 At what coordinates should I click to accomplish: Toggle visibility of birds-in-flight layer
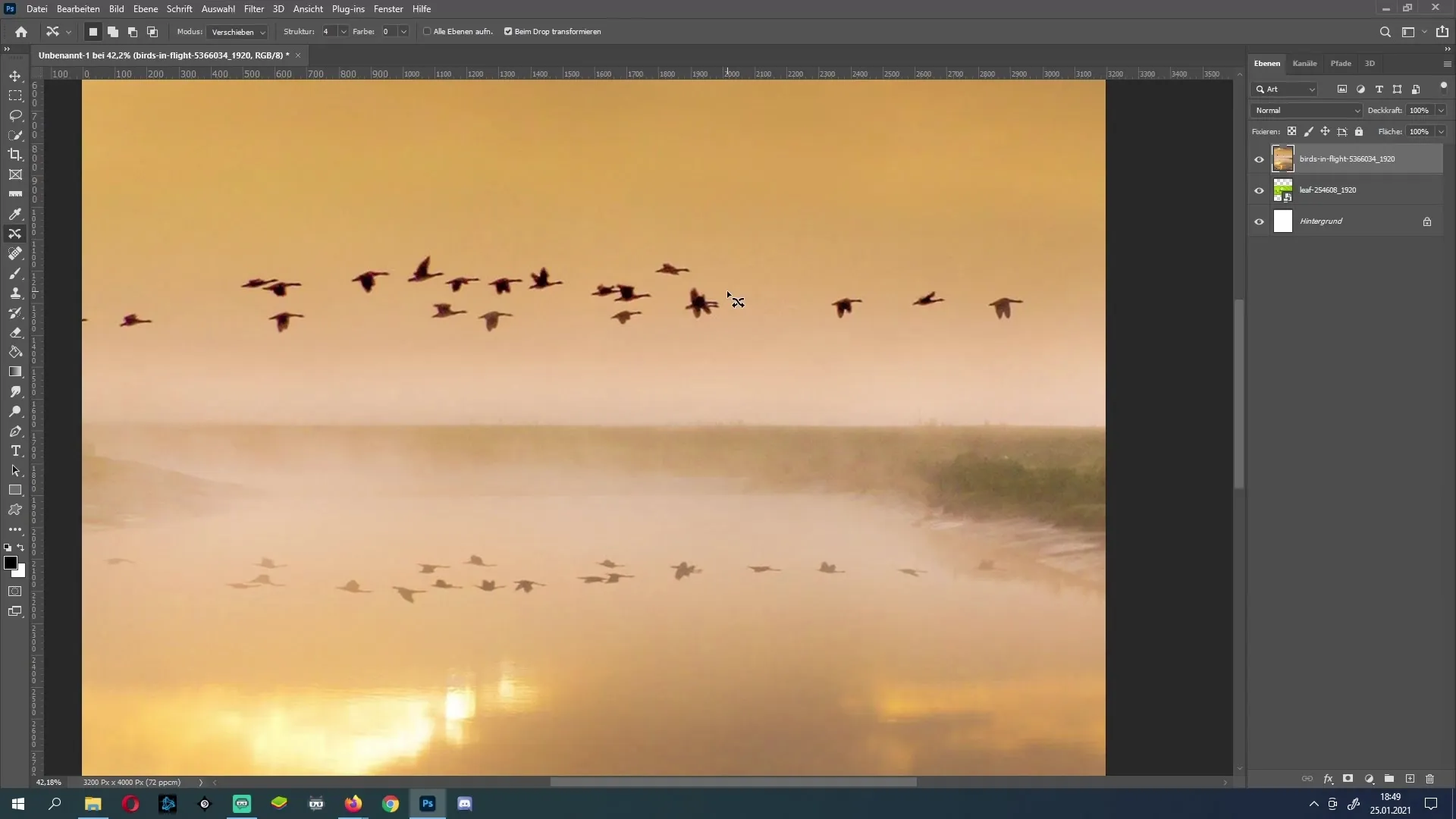pos(1258,158)
